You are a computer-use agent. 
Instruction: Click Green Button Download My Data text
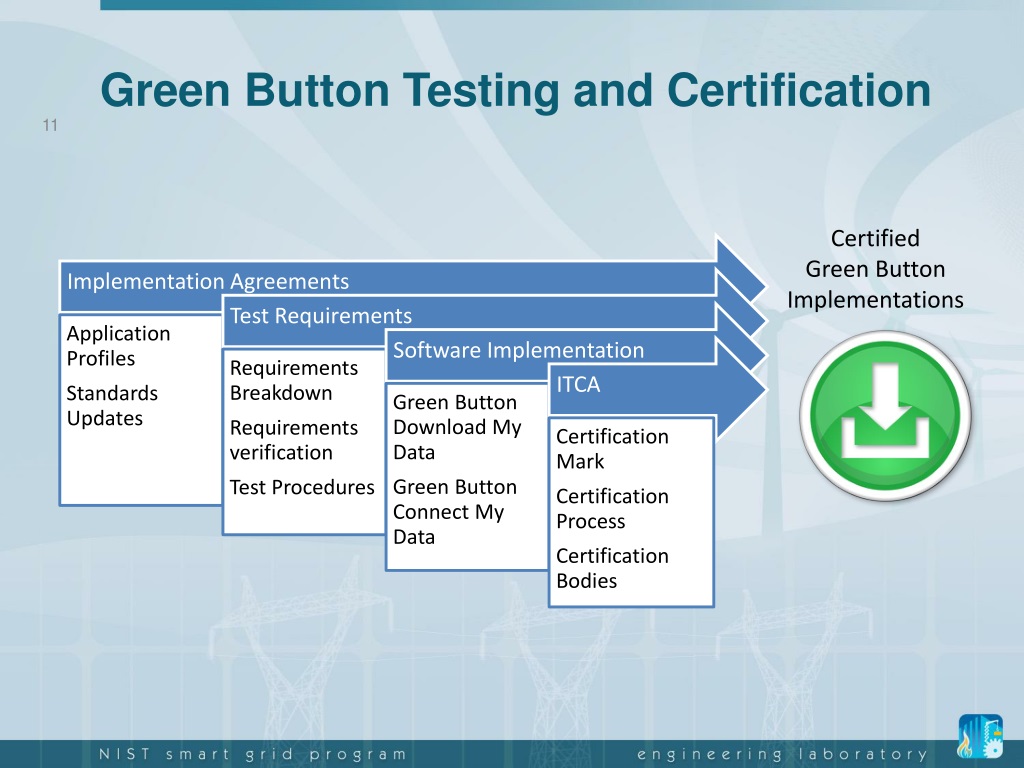(456, 427)
